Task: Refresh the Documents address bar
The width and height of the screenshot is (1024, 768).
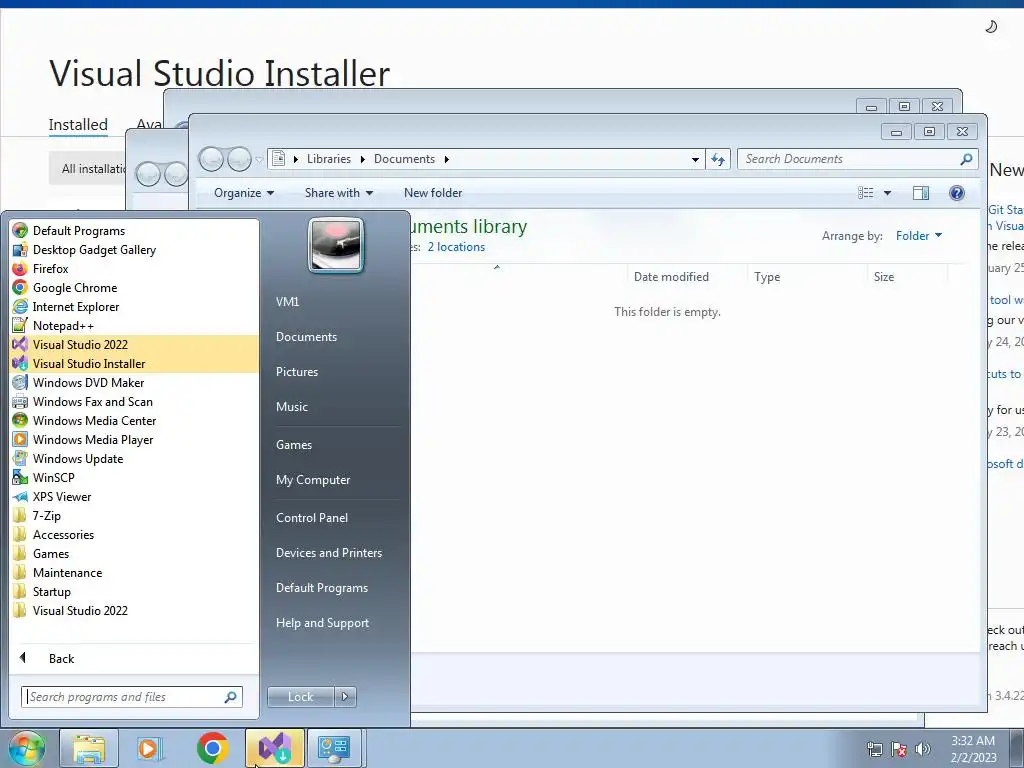Action: tap(718, 159)
